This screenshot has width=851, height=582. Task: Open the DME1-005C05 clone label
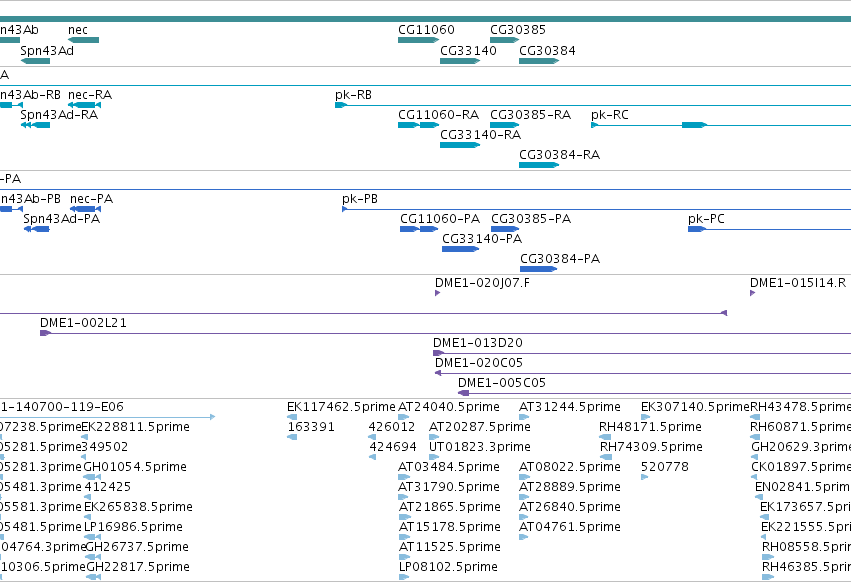502,383
